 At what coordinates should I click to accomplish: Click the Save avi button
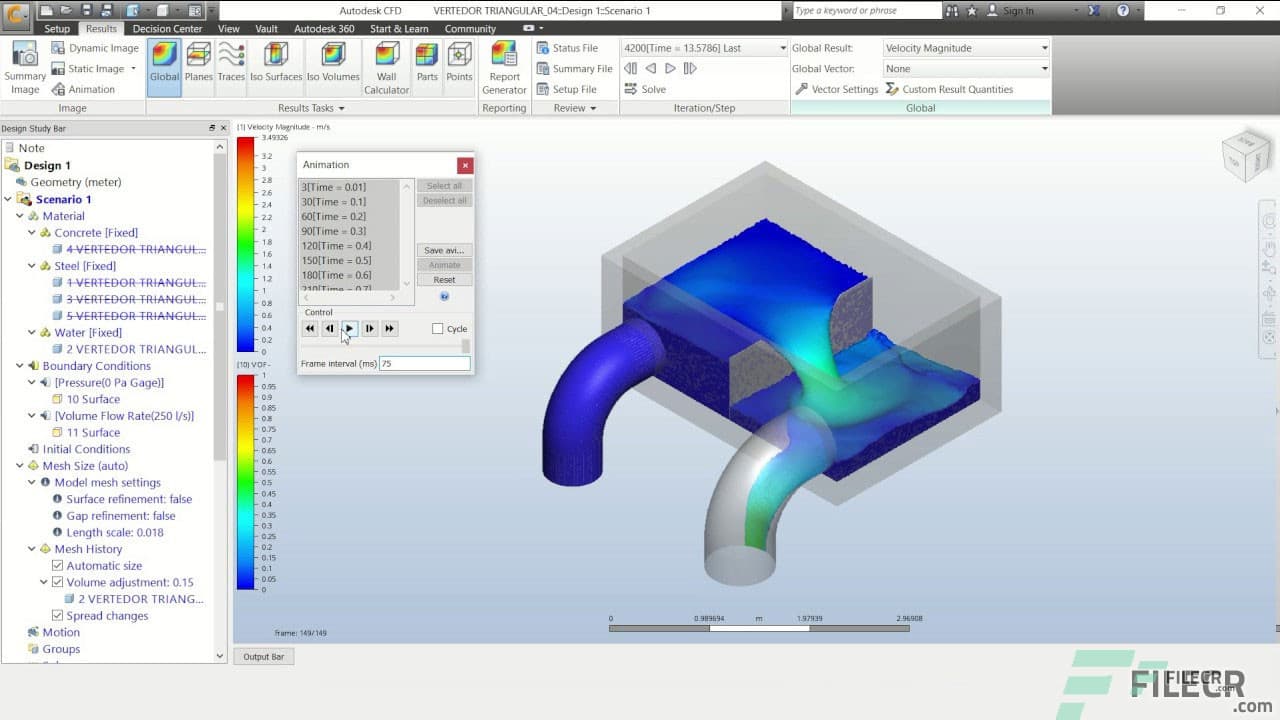pyautogui.click(x=444, y=250)
